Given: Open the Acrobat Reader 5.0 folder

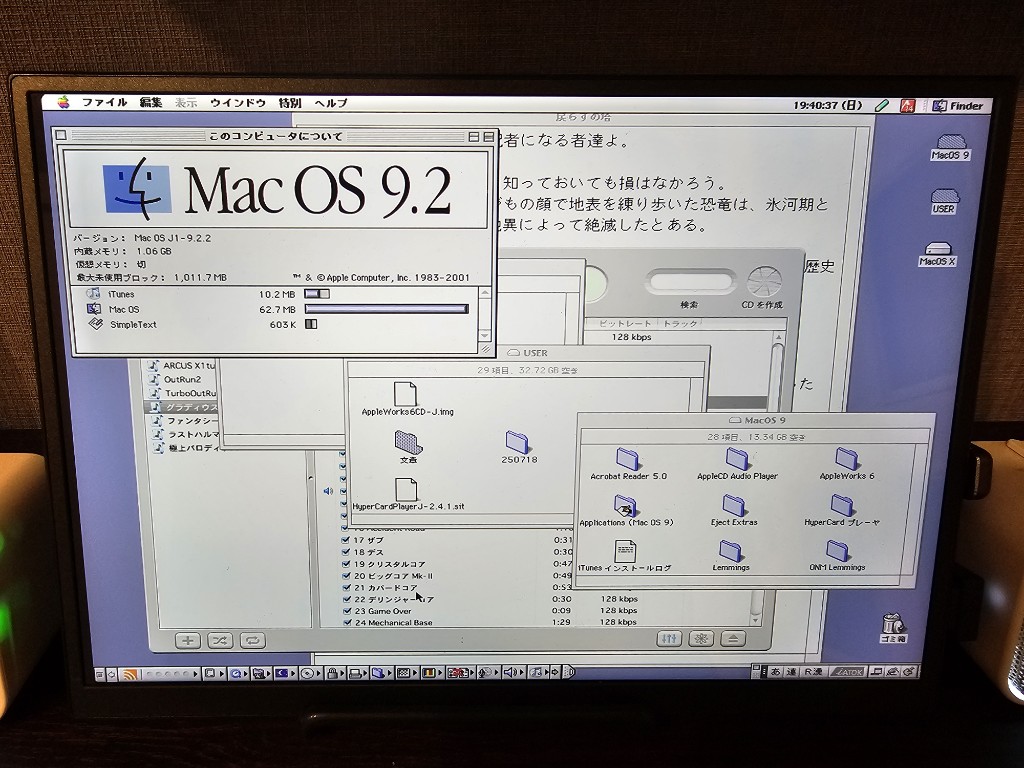Looking at the screenshot, I should [628, 464].
